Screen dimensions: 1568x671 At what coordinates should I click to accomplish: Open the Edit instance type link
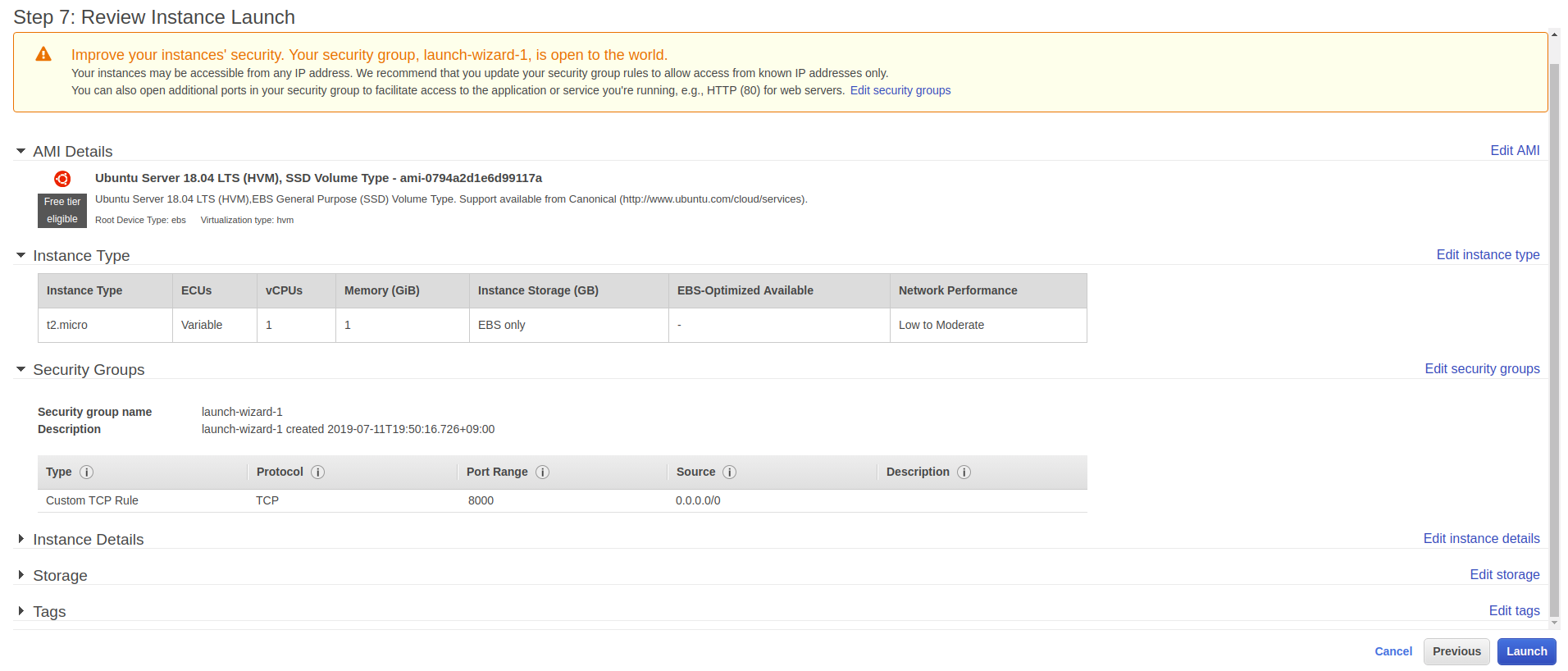(1488, 254)
